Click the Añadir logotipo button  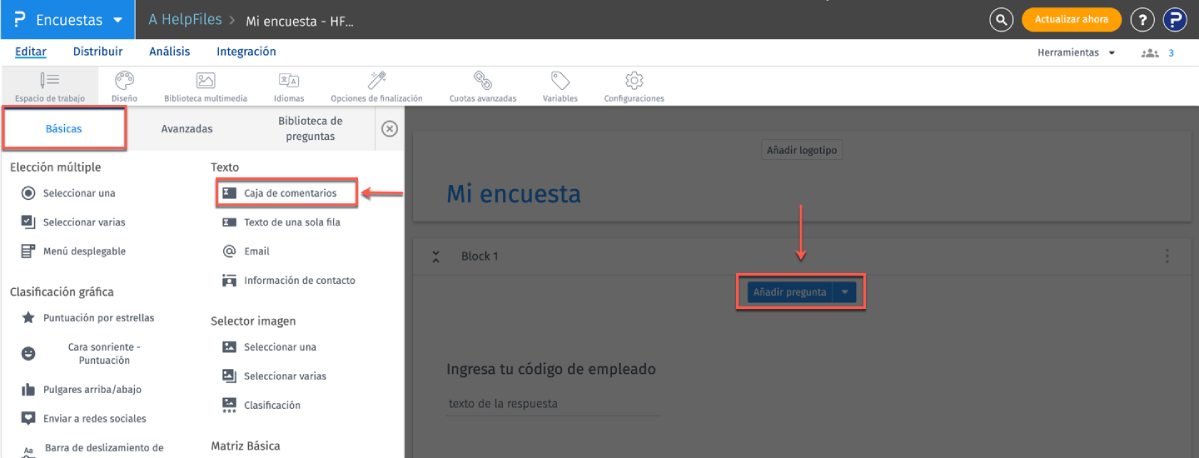tap(802, 150)
